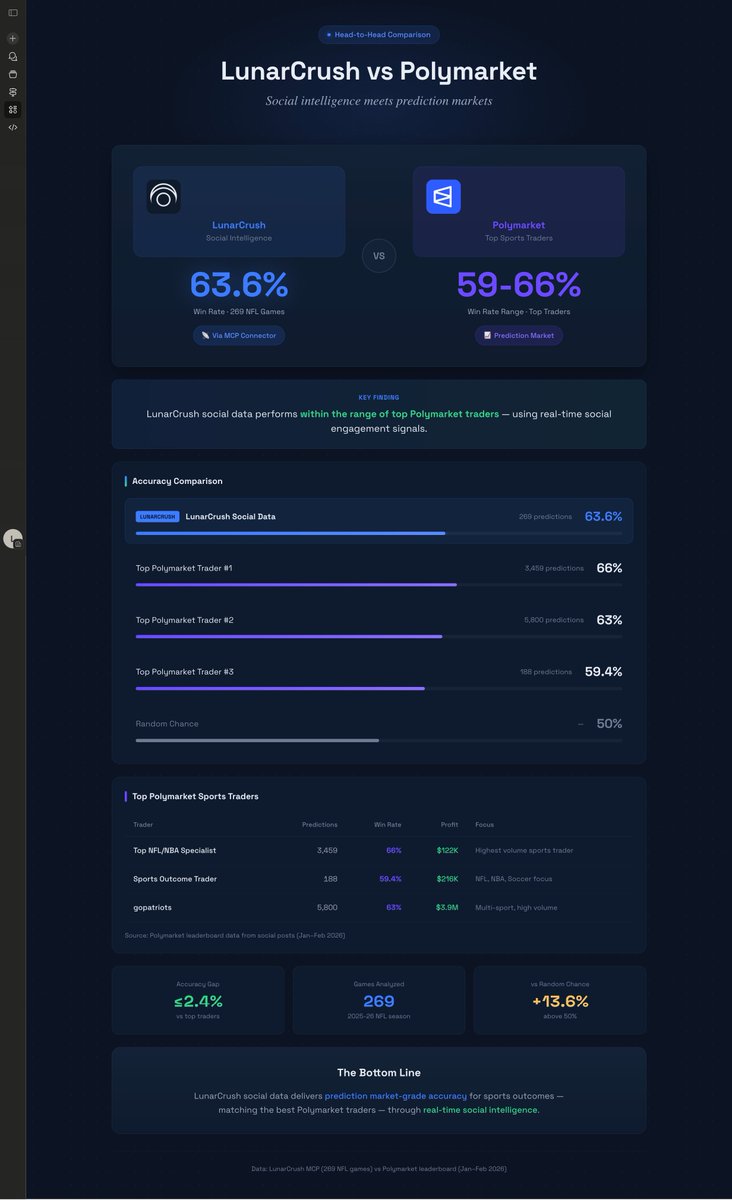
Task: Click the Polymarket card name link
Action: pyautogui.click(x=519, y=225)
